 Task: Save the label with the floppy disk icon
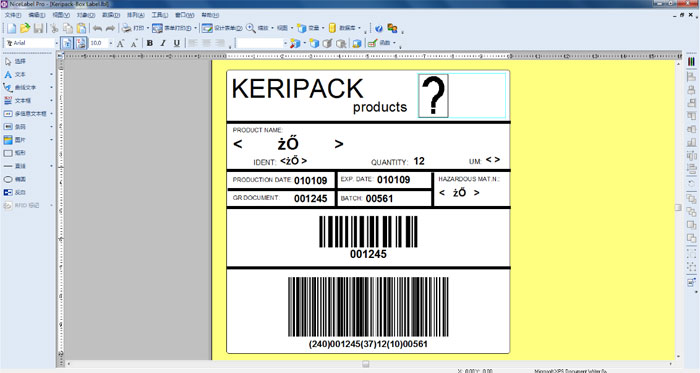click(38, 28)
